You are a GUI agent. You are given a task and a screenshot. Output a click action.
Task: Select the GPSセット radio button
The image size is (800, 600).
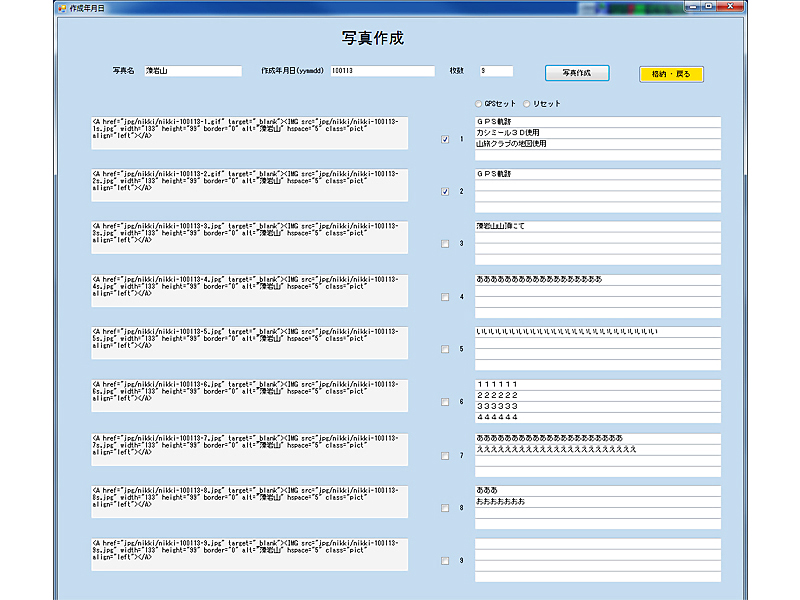point(478,104)
